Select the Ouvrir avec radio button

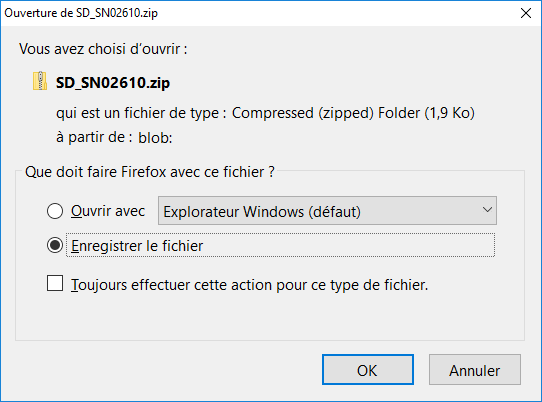point(55,211)
